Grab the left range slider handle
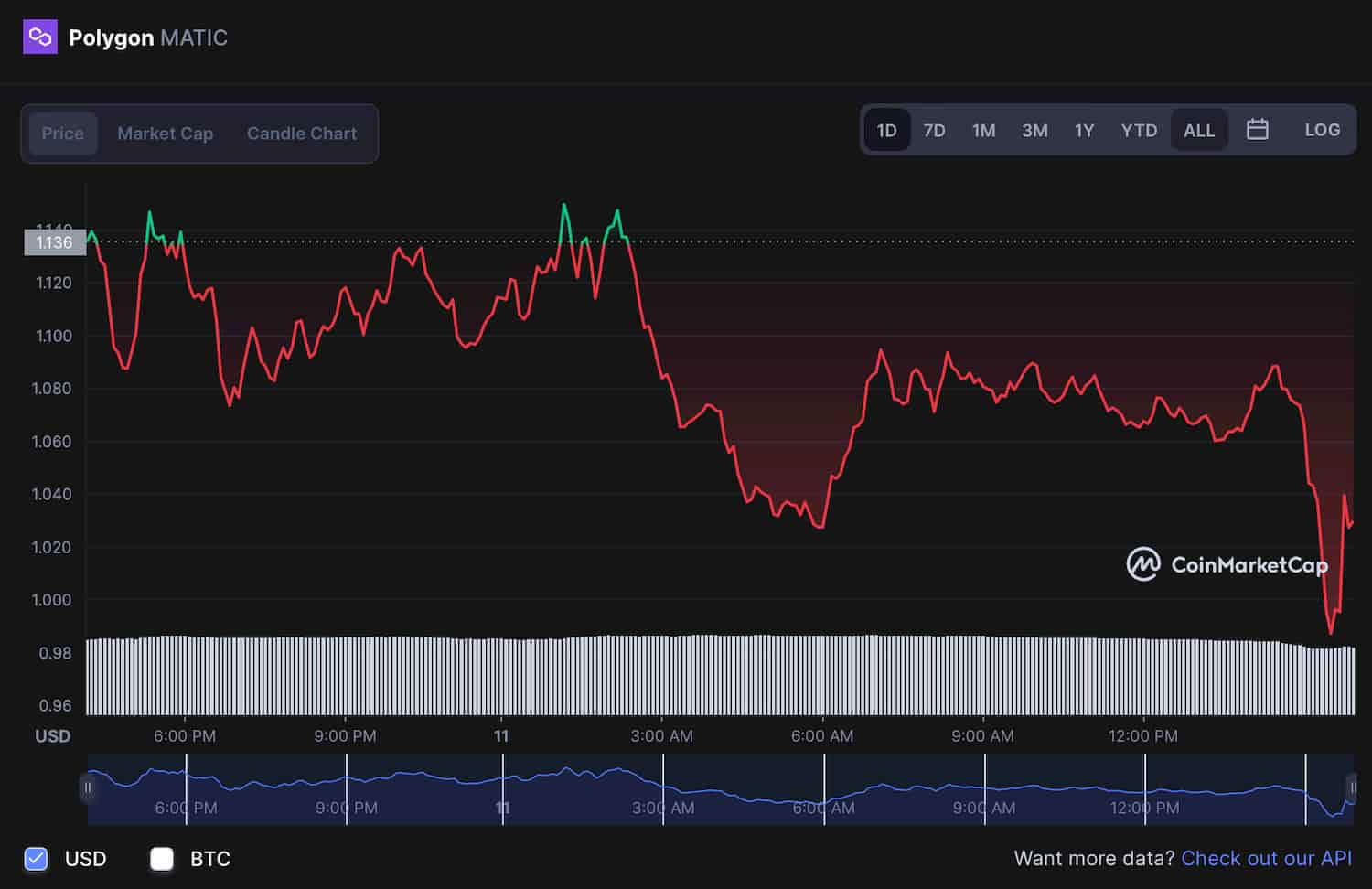Screen dimensions: 1372x889 coord(88,787)
